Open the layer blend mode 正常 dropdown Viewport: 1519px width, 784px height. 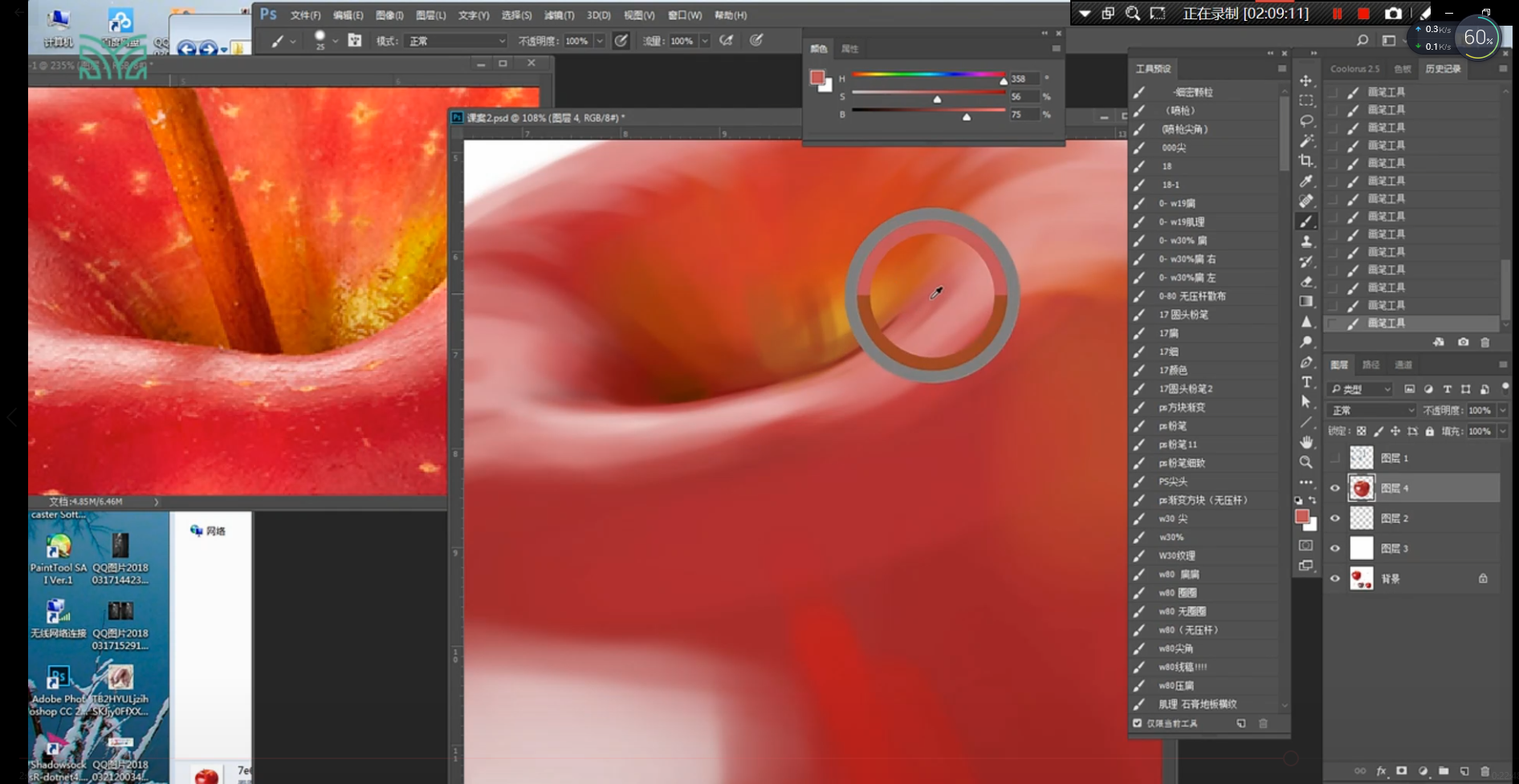pos(1373,410)
